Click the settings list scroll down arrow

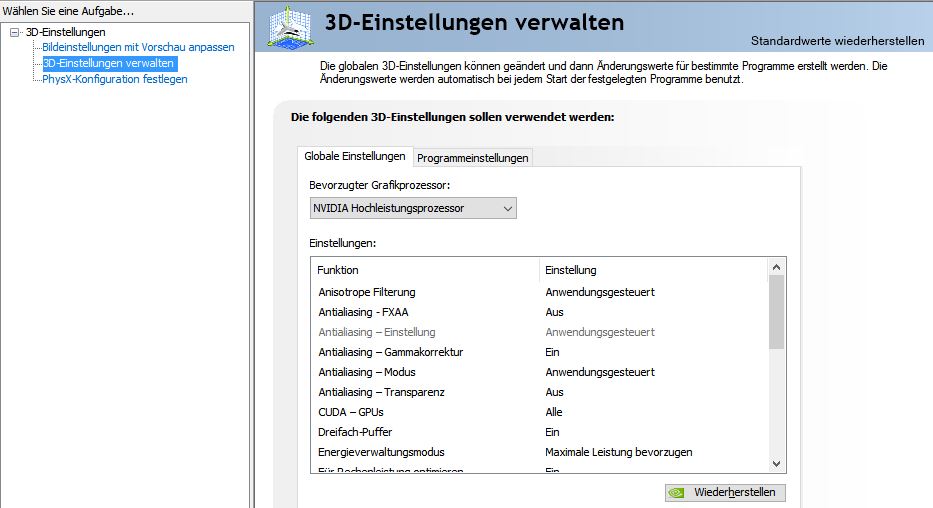point(776,463)
